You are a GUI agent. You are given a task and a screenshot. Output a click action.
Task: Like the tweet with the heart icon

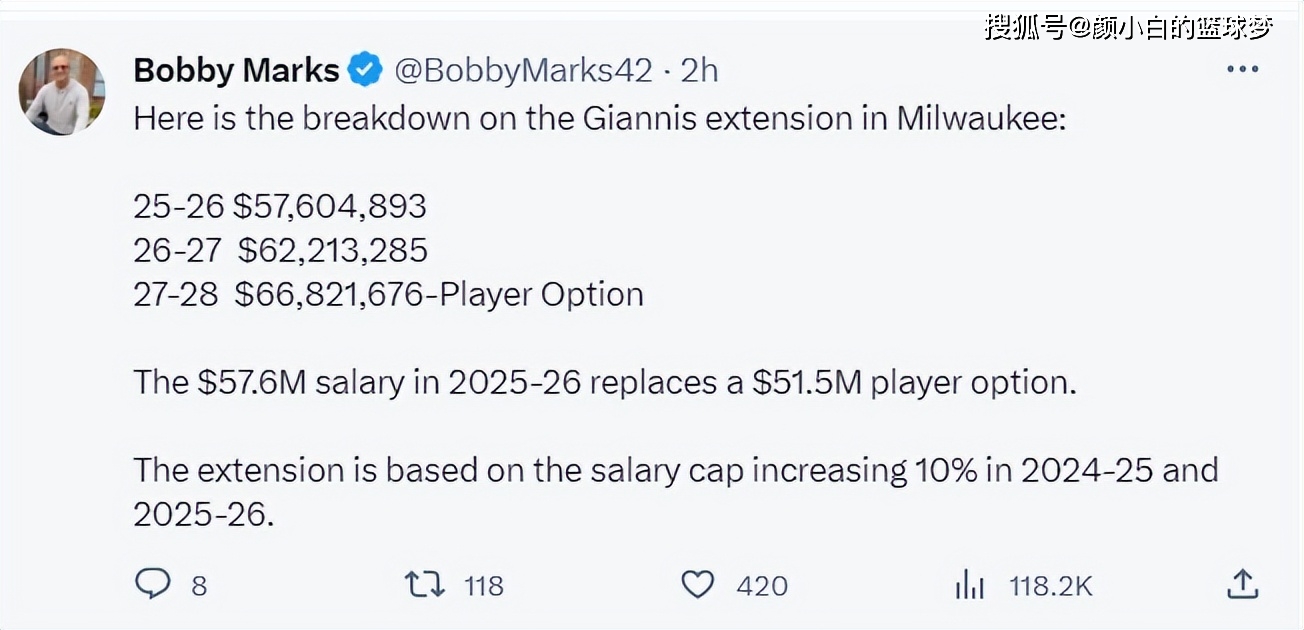[698, 584]
